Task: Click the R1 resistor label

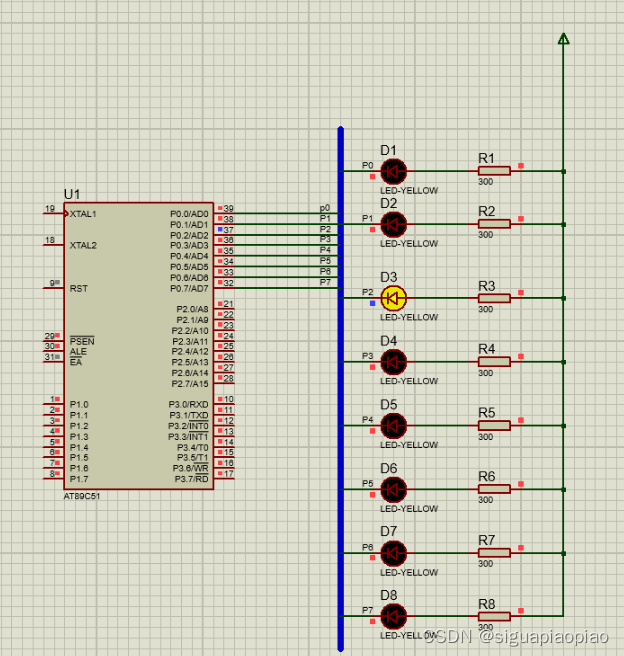Action: coord(486,158)
